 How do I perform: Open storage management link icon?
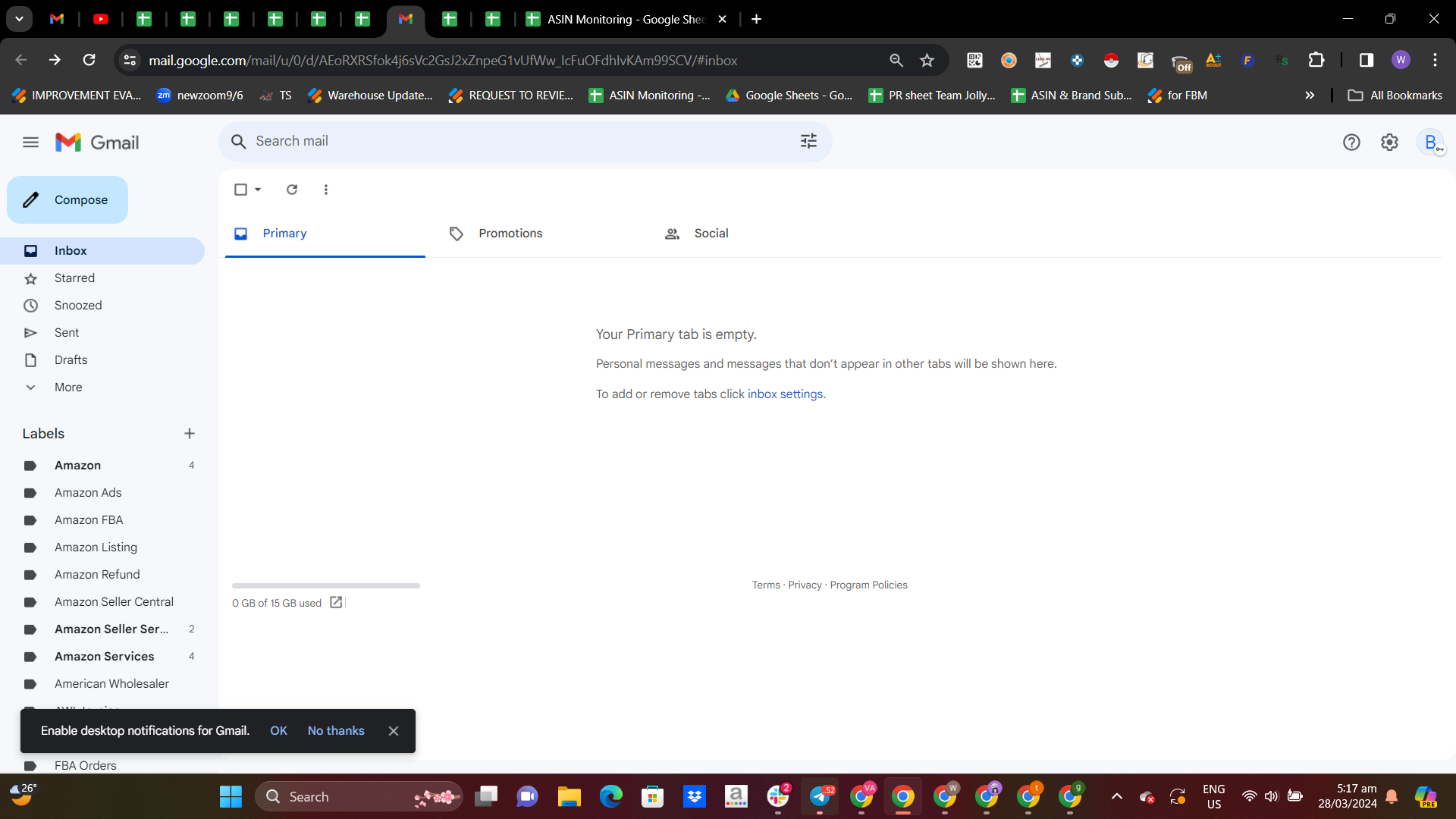point(336,602)
